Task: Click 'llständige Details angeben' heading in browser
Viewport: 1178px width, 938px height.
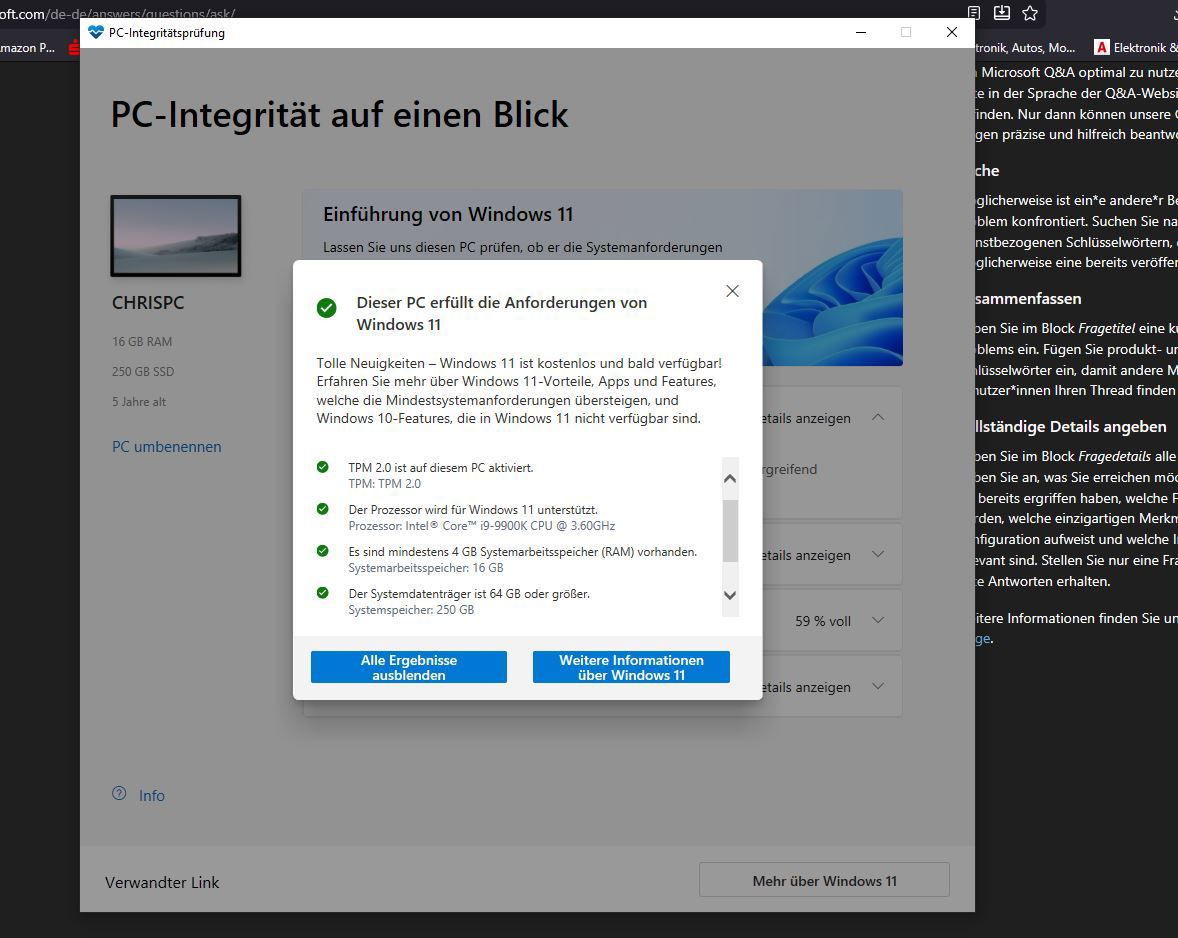Action: (1071, 427)
